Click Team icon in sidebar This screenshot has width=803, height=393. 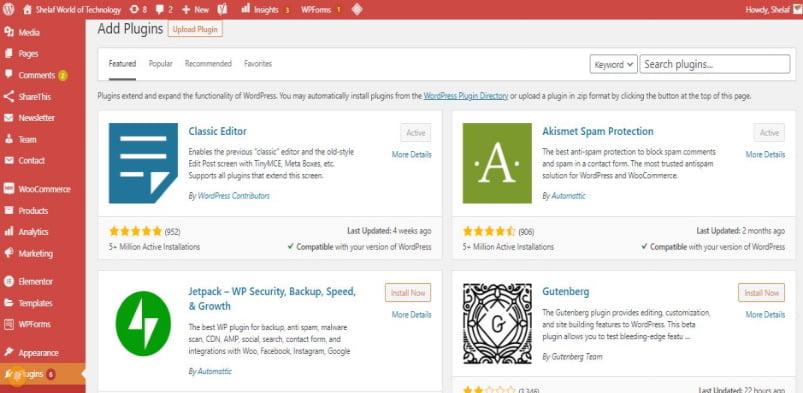9,139
